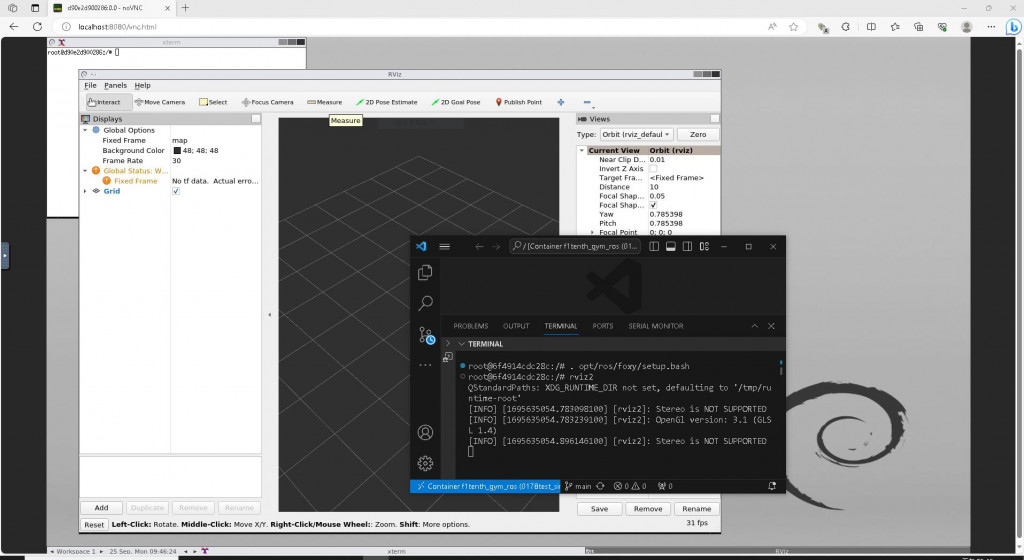1024x560 pixels.
Task: Maximize VS Code panel with up chevron
Action: pos(754,326)
